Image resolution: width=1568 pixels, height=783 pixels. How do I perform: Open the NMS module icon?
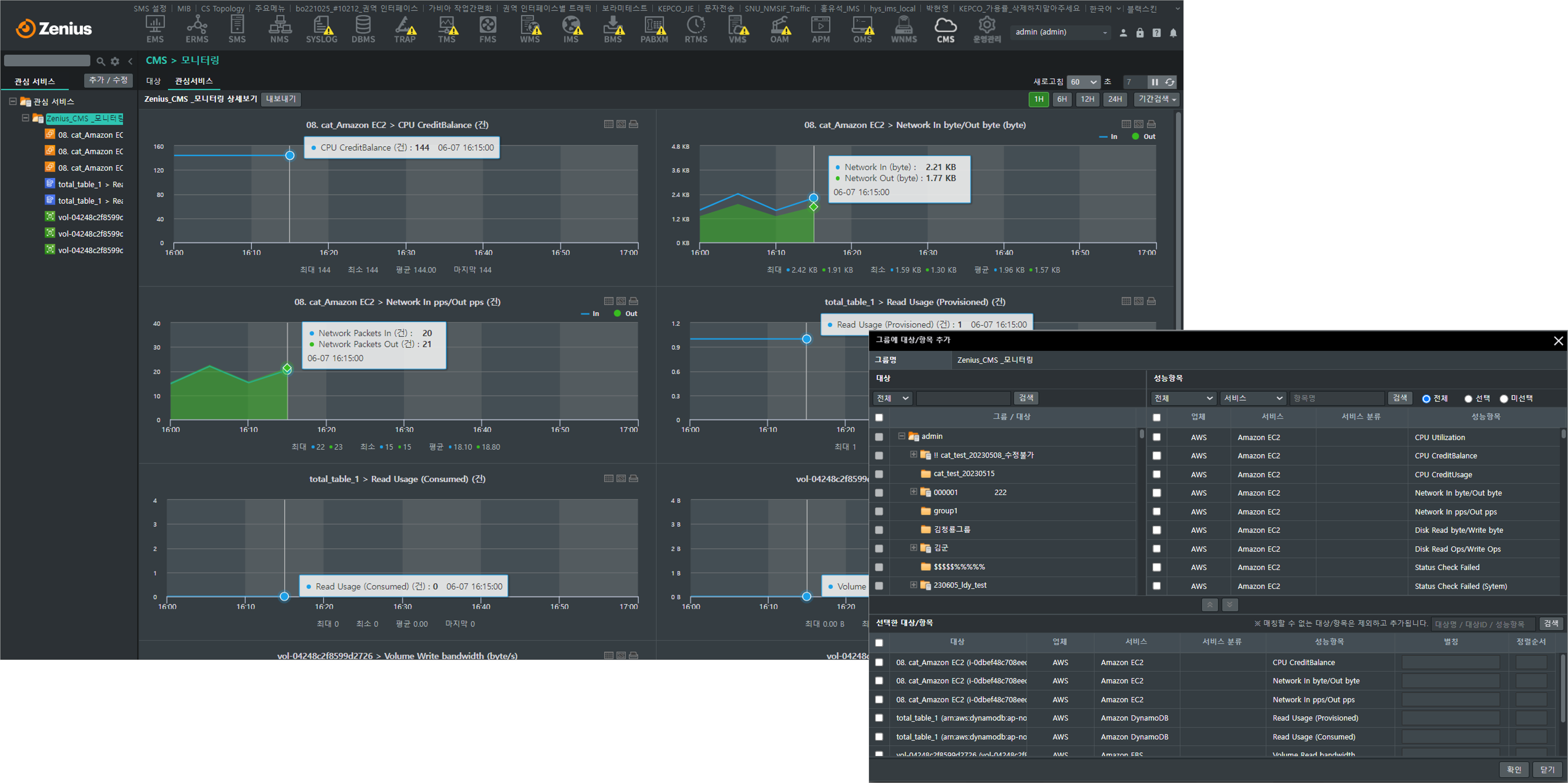click(279, 29)
